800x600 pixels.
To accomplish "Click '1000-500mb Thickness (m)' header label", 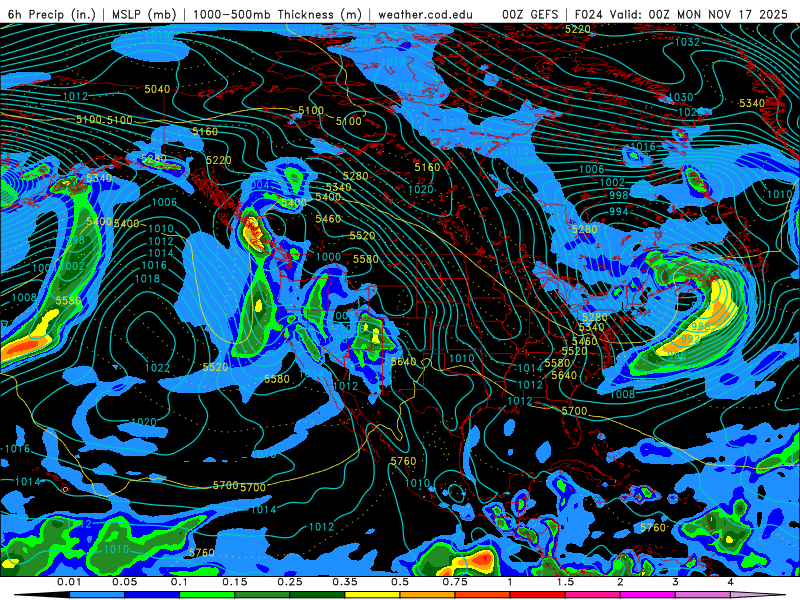I will tap(277, 14).
